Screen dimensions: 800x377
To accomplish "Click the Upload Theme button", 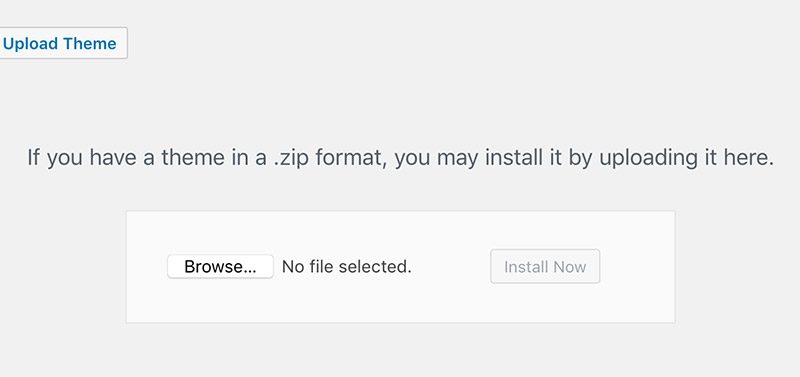I will point(61,43).
